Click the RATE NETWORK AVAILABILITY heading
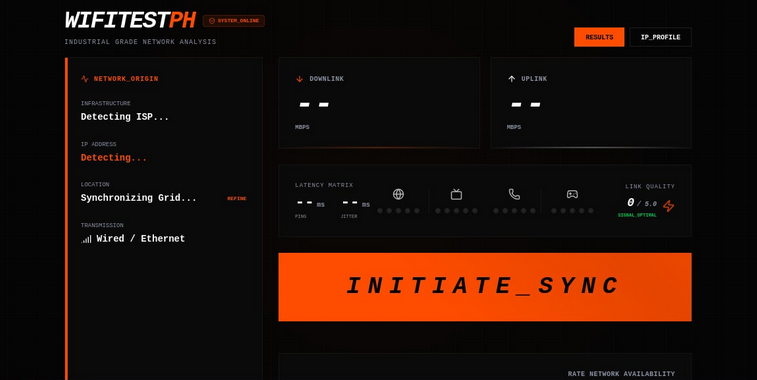The width and height of the screenshot is (757, 380). [621, 374]
